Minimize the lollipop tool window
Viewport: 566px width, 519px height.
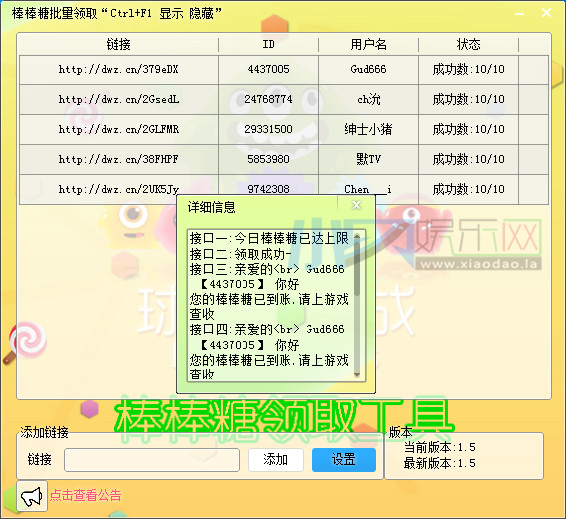tap(519, 14)
